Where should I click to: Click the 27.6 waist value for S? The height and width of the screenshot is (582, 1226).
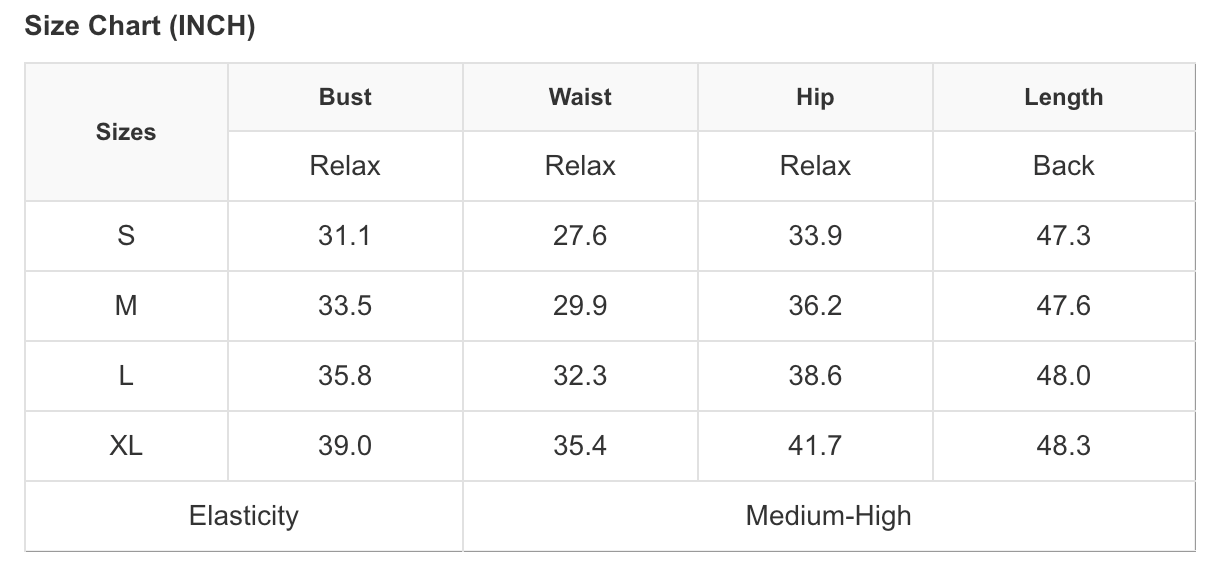[580, 236]
